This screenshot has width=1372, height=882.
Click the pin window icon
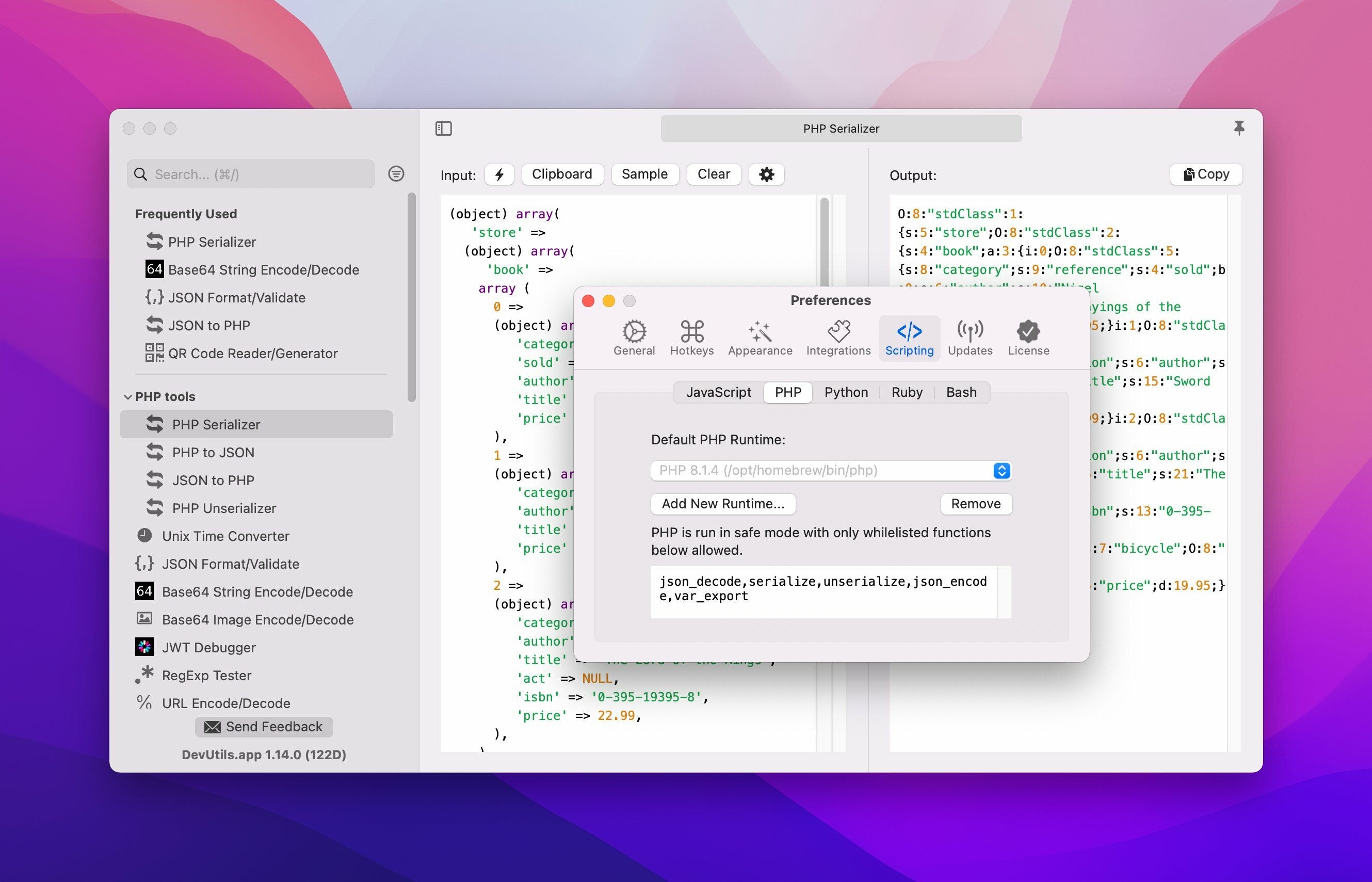[x=1238, y=129]
